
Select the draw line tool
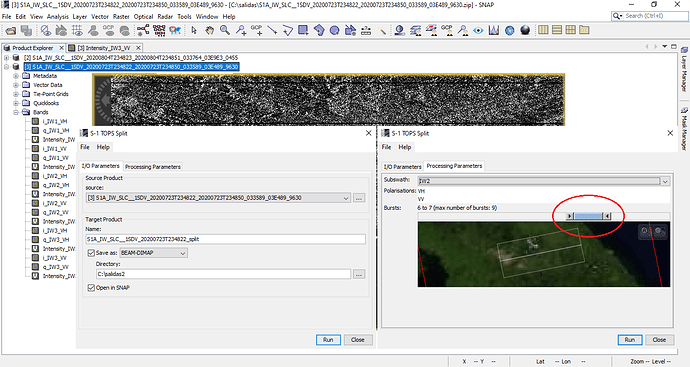272,30
